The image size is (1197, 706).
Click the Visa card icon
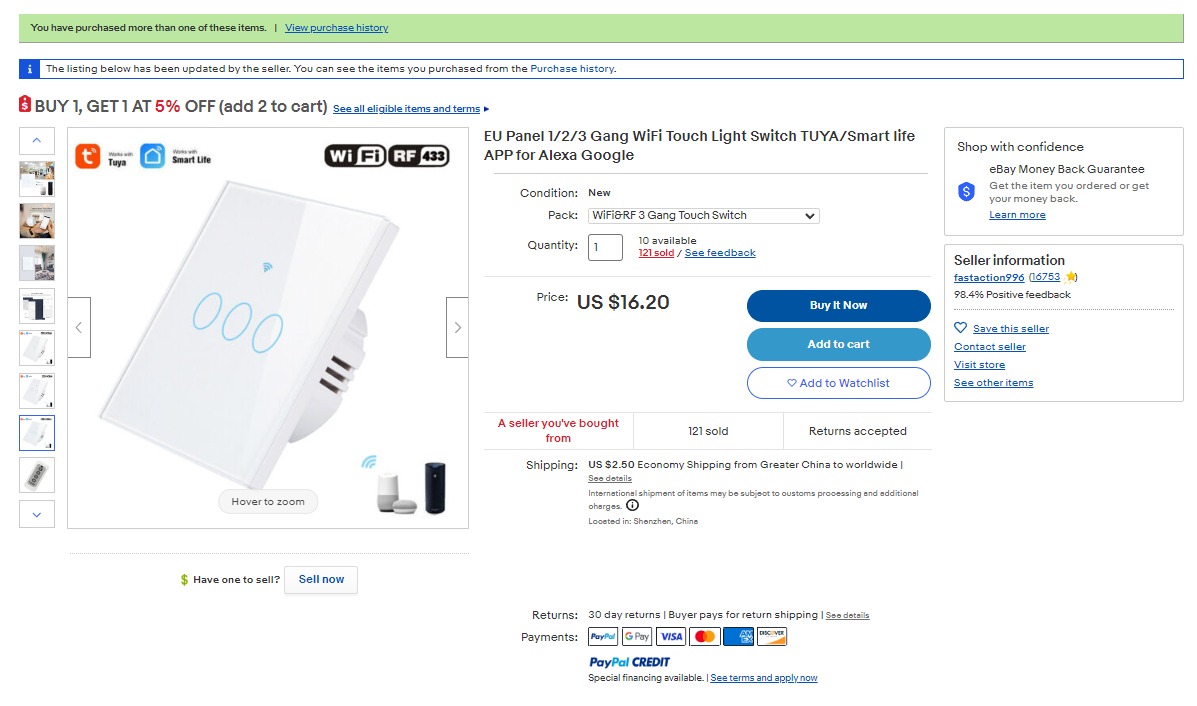point(671,637)
